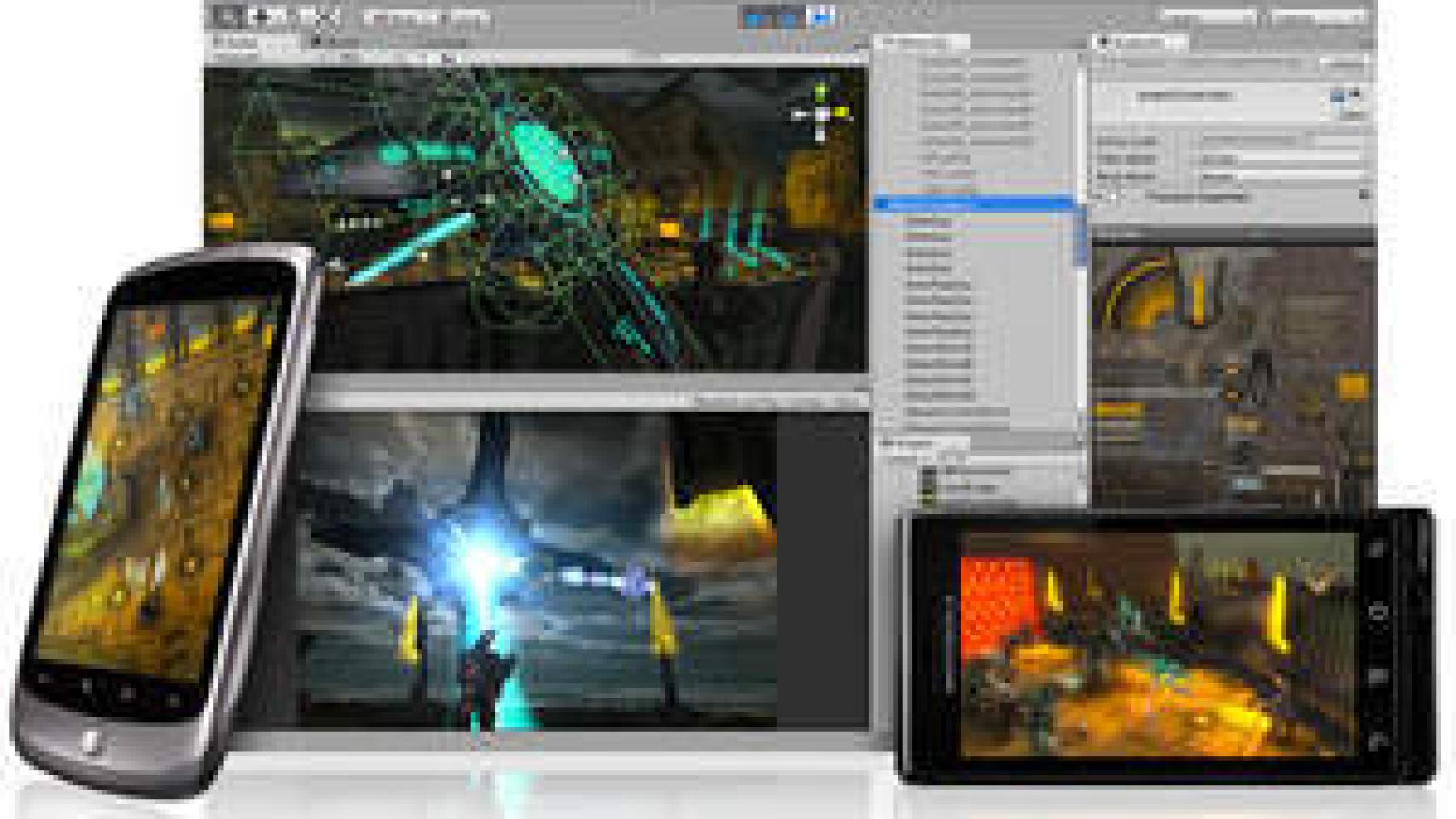The height and width of the screenshot is (819, 1456).
Task: Select the Hand tool in Unity toolbar
Action: (x=229, y=15)
